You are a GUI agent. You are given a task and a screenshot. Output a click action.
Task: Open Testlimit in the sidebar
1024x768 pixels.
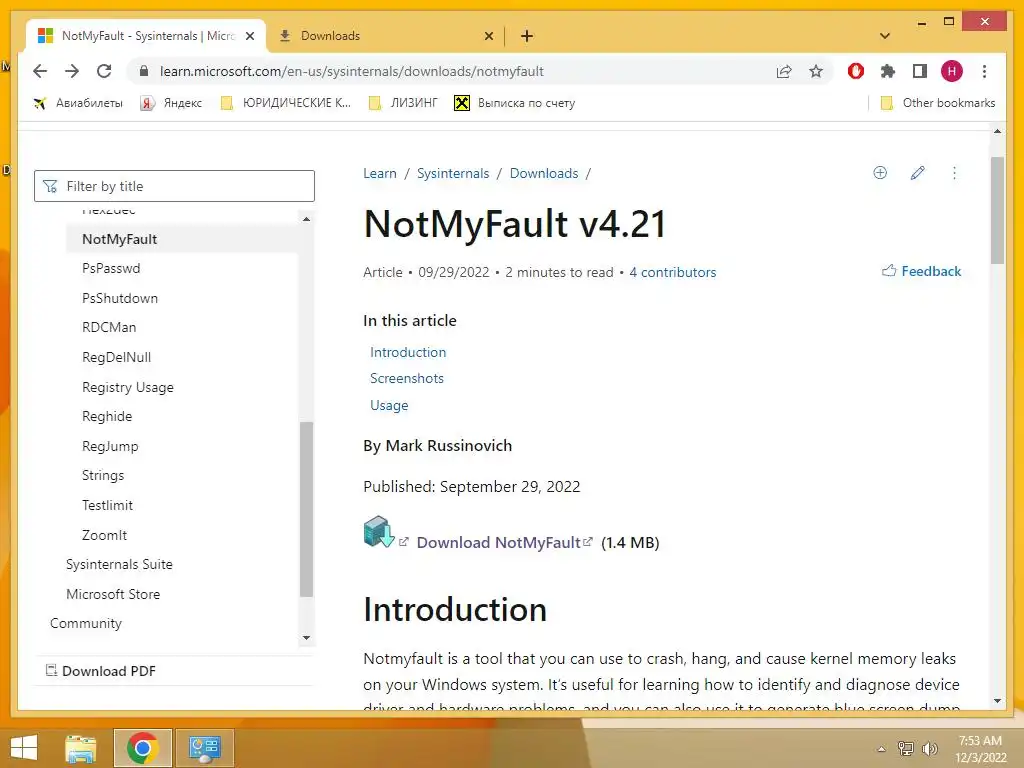[x=107, y=505]
